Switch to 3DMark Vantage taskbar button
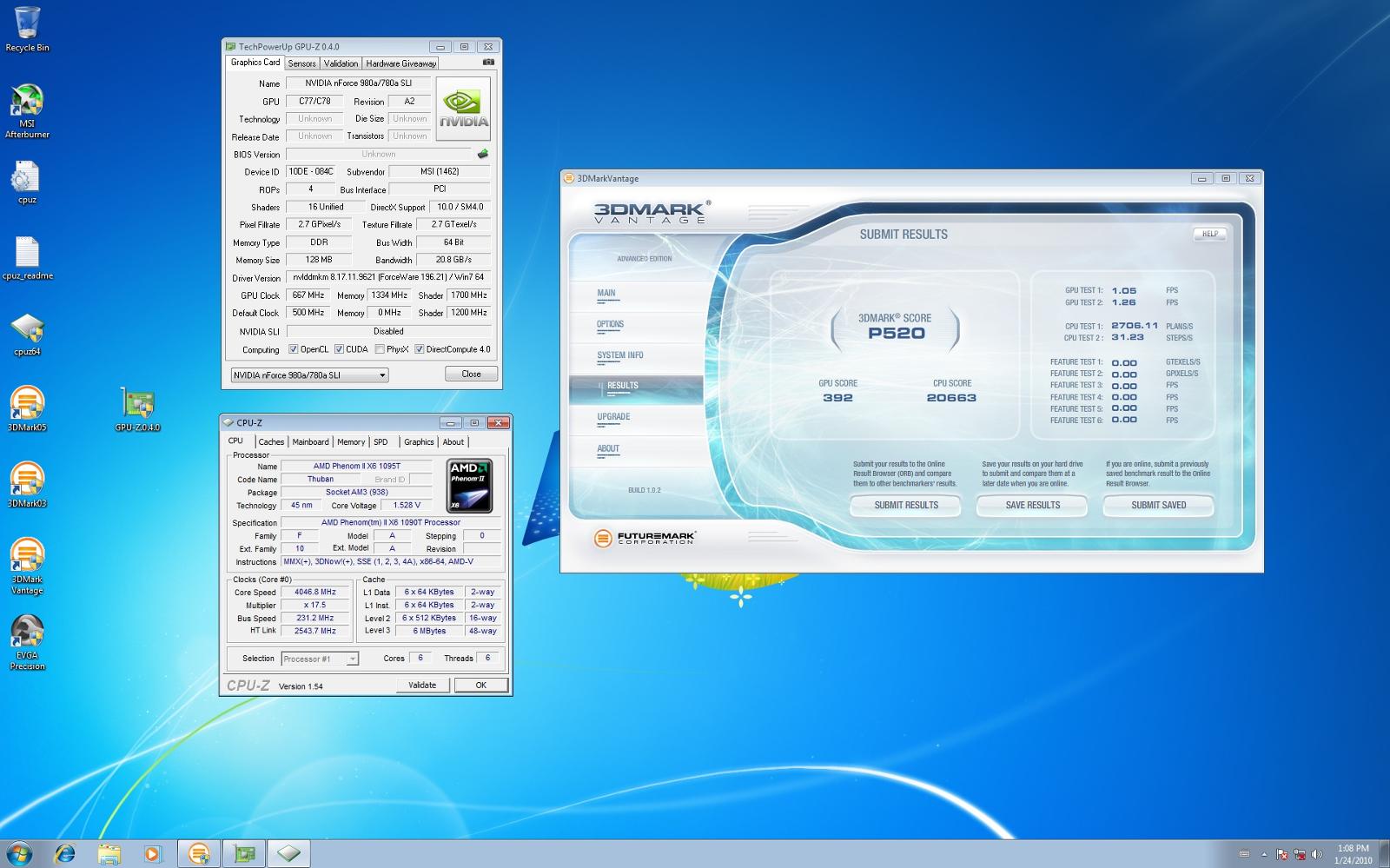1390x868 pixels. coord(199,854)
